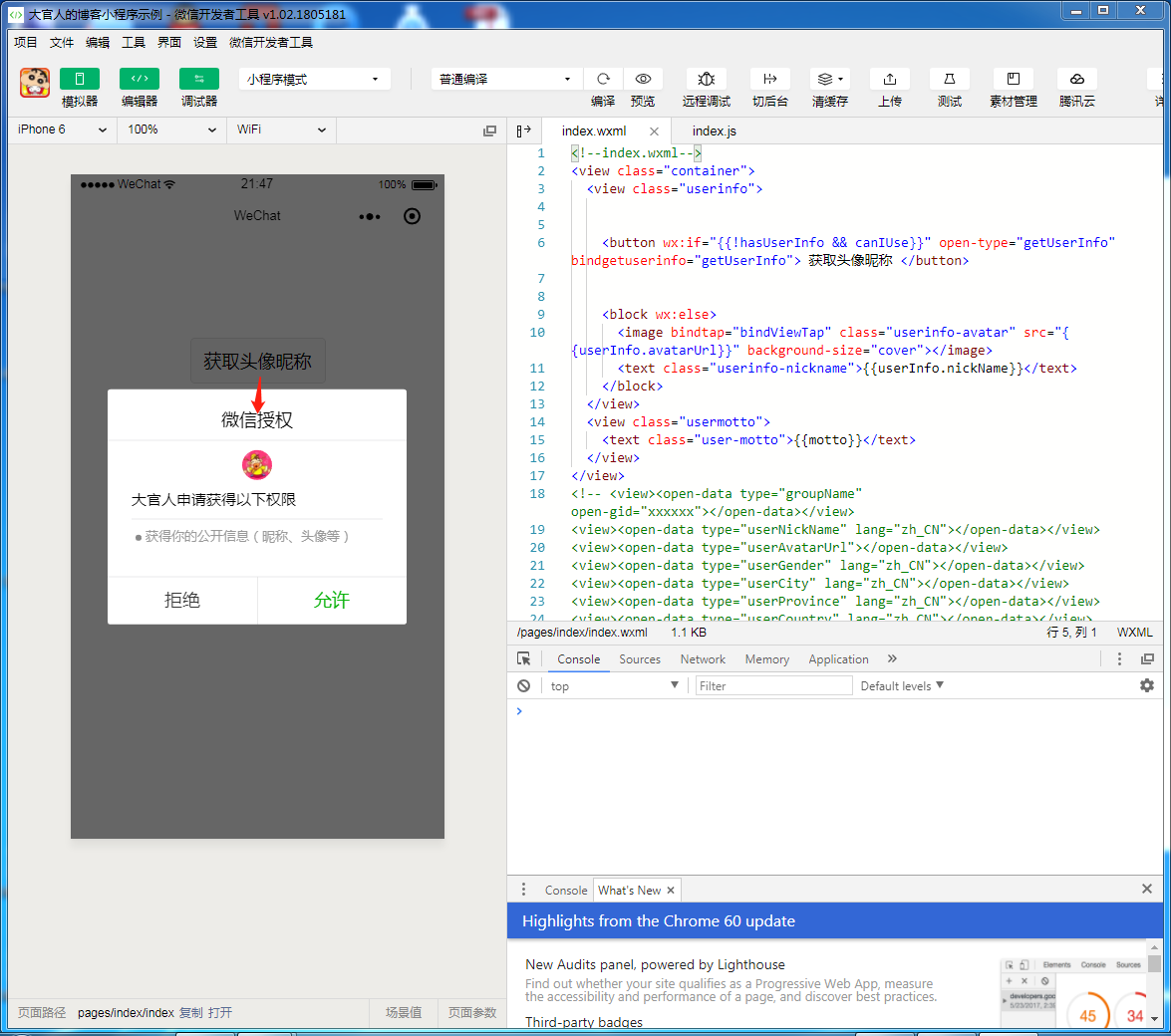The height and width of the screenshot is (1036, 1171).
Task: Click the 预览 preview eye icon
Action: (x=643, y=79)
